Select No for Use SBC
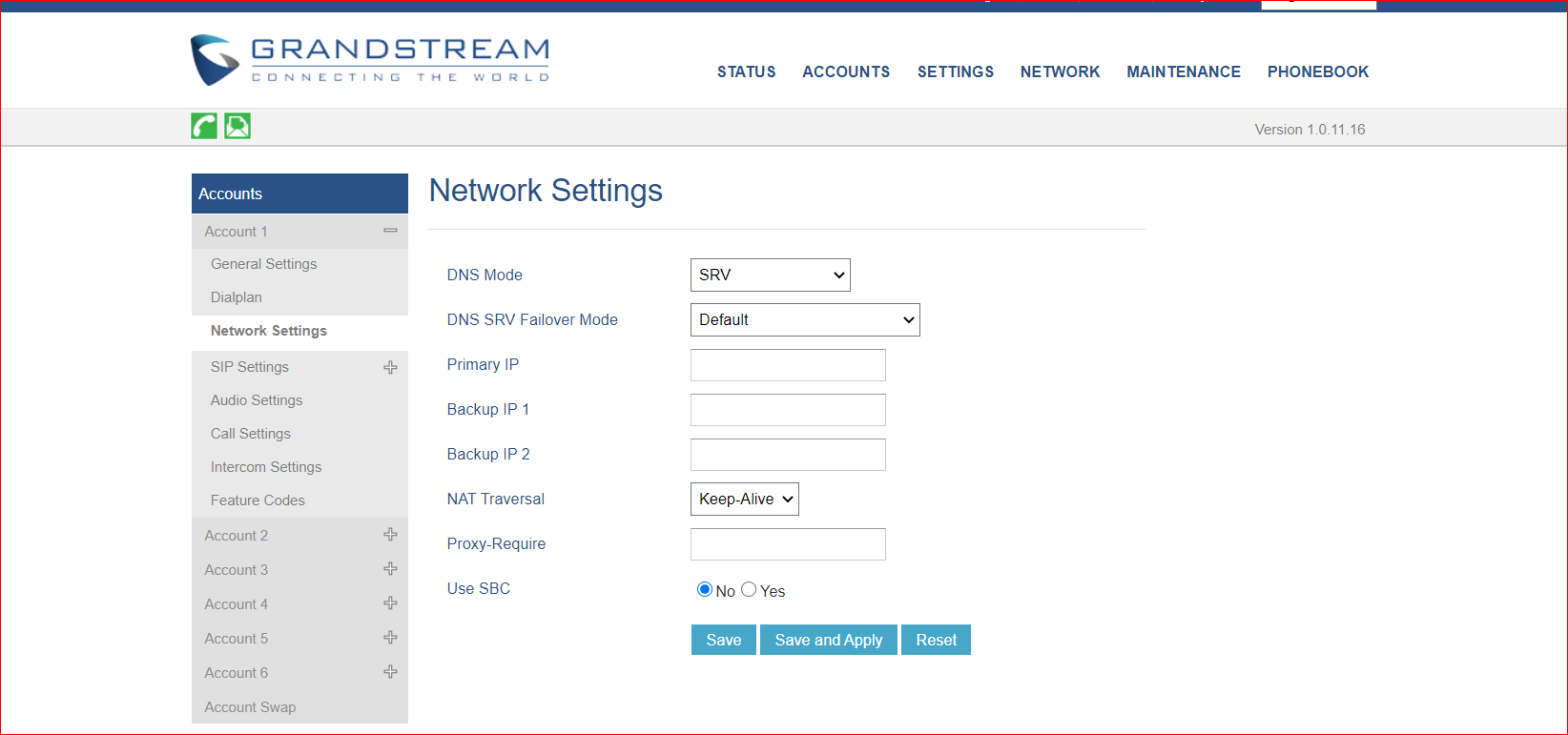This screenshot has width=1568, height=735. pyautogui.click(x=705, y=589)
